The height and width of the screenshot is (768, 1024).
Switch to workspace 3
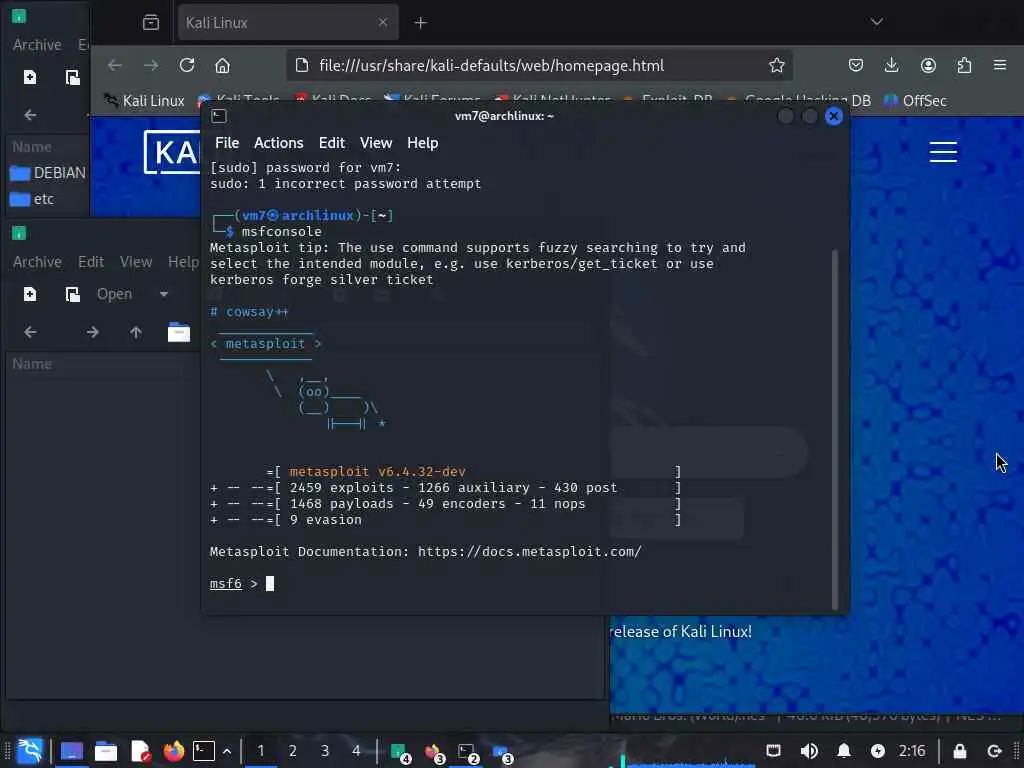[x=325, y=751]
